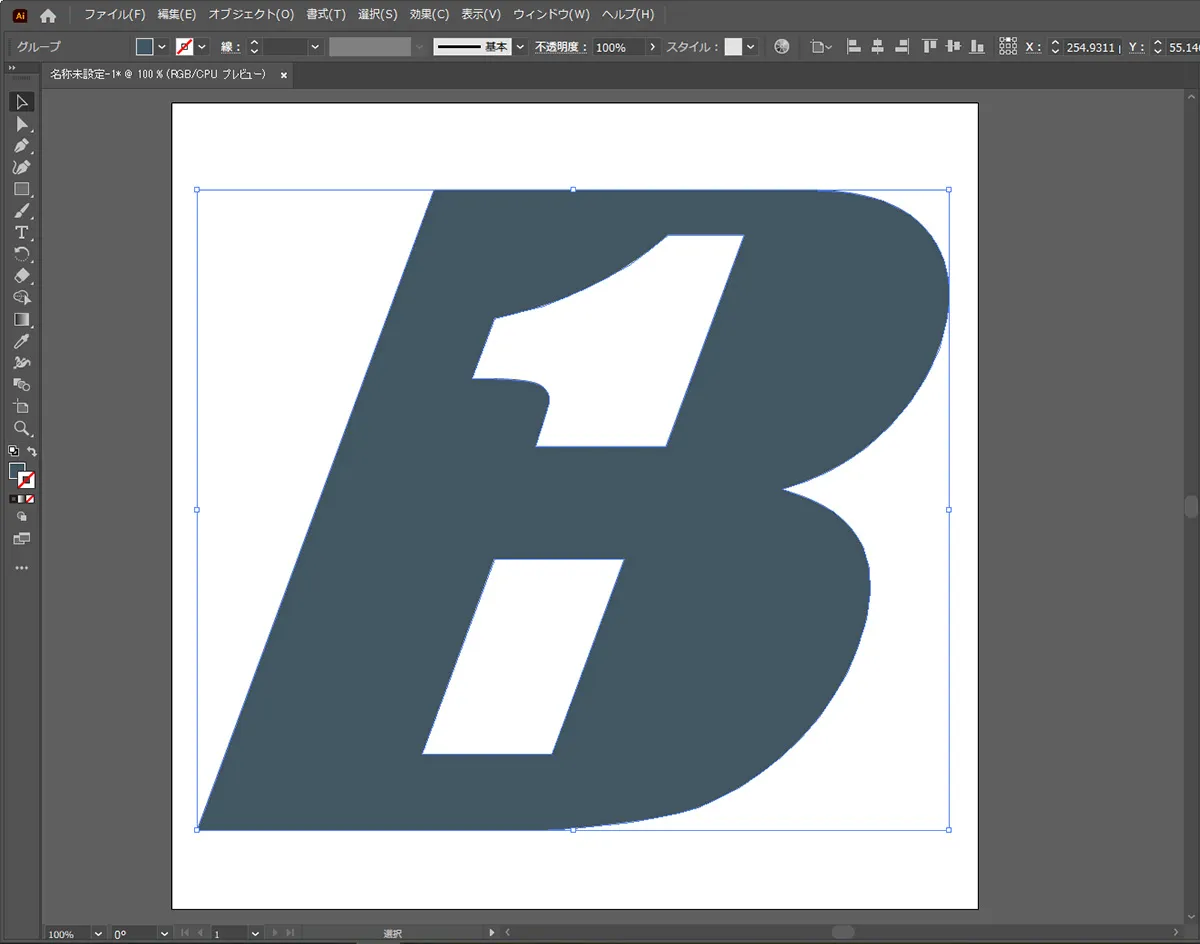Reset to default fill and stroke

coord(13,452)
